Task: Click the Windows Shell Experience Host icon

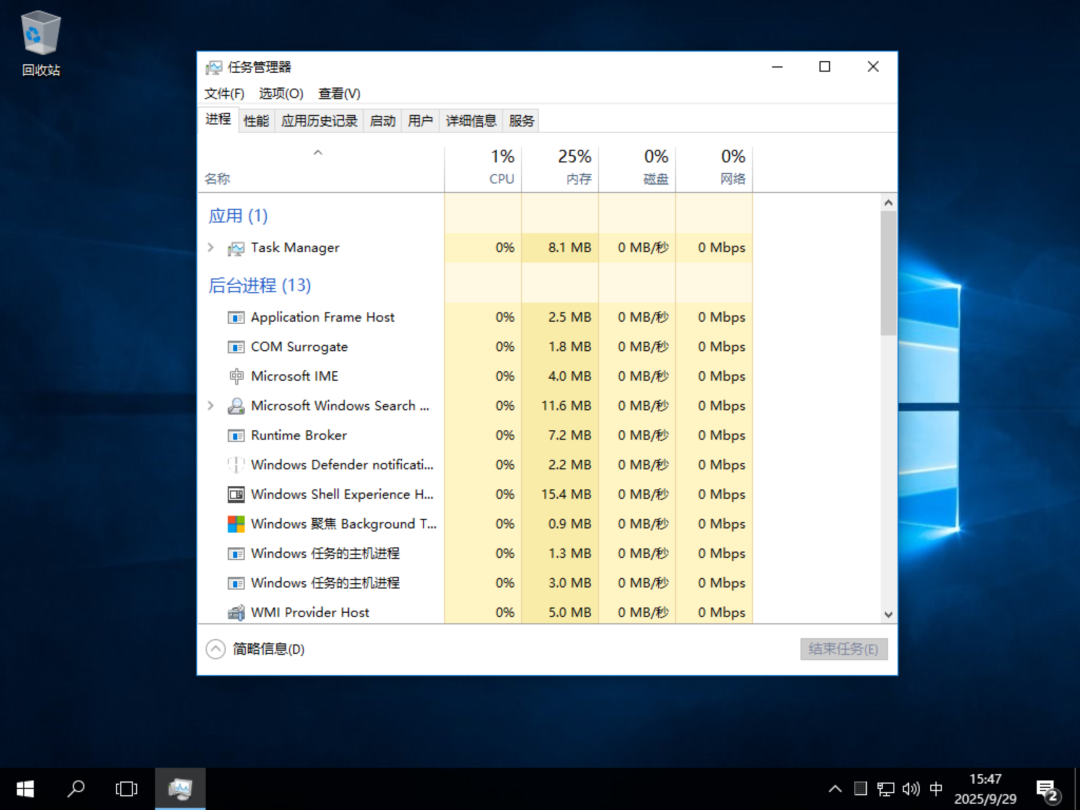Action: 236,495
